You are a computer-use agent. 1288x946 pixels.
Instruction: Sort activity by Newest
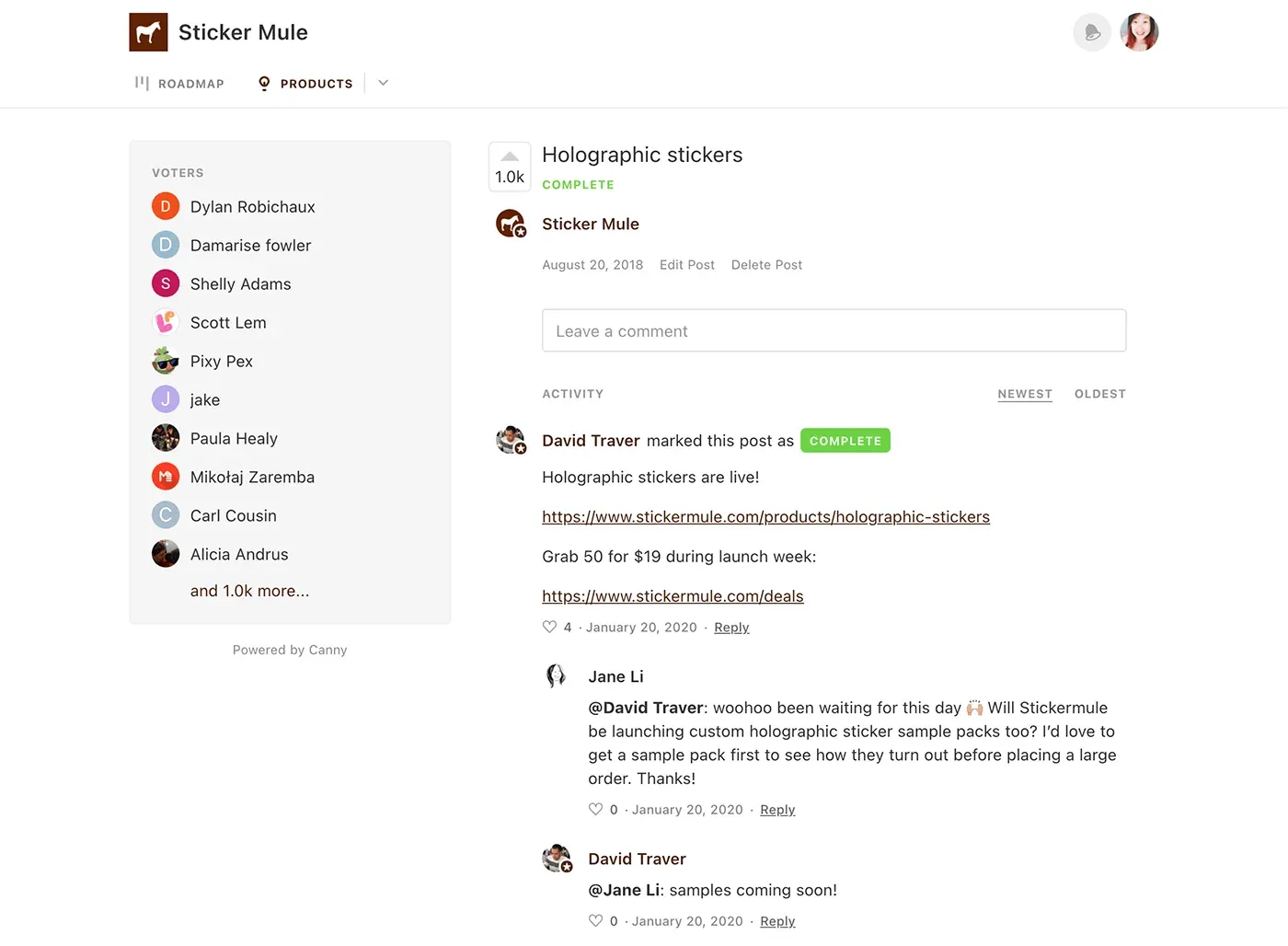click(x=1024, y=394)
